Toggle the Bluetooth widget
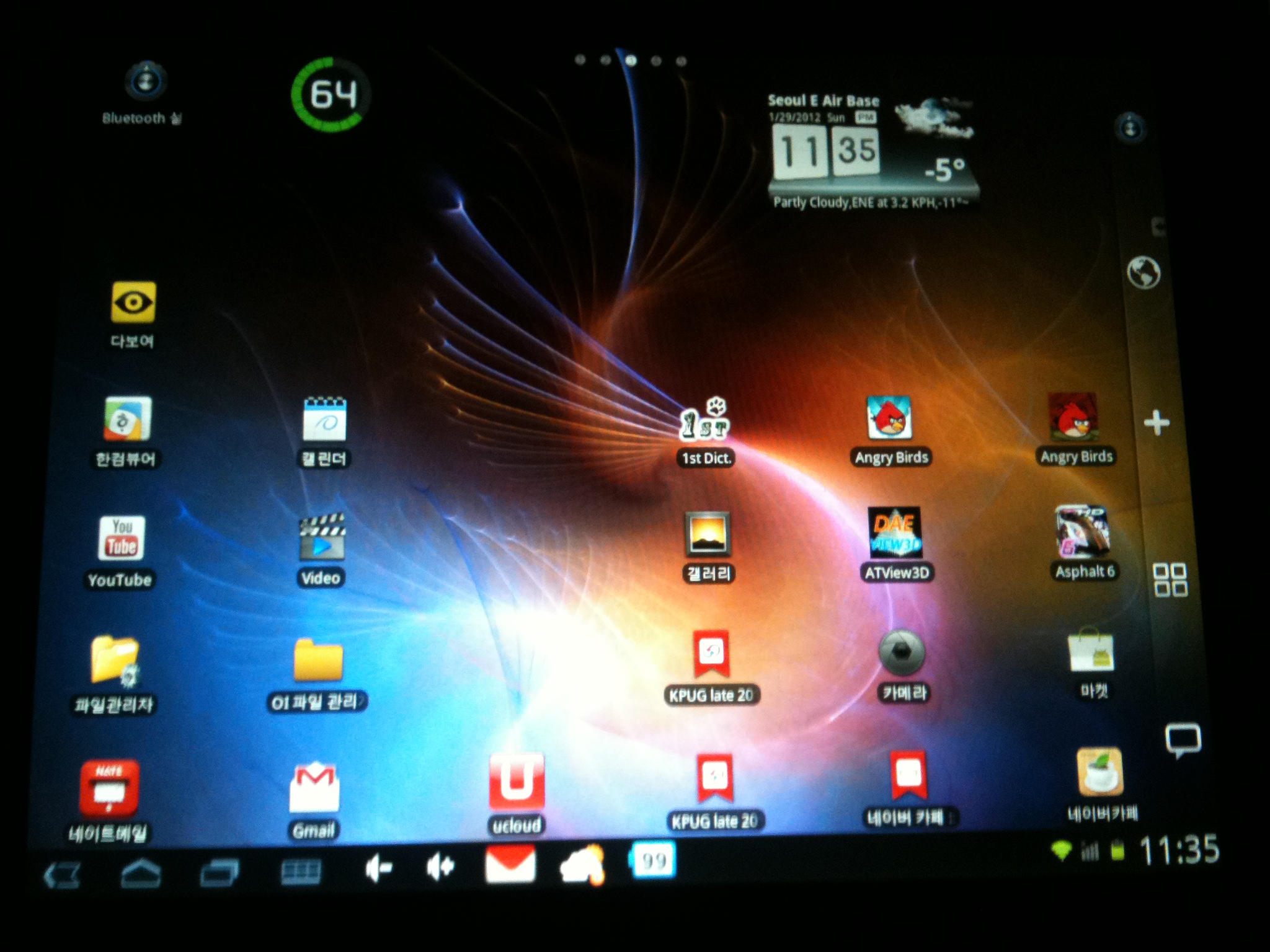 [145, 82]
